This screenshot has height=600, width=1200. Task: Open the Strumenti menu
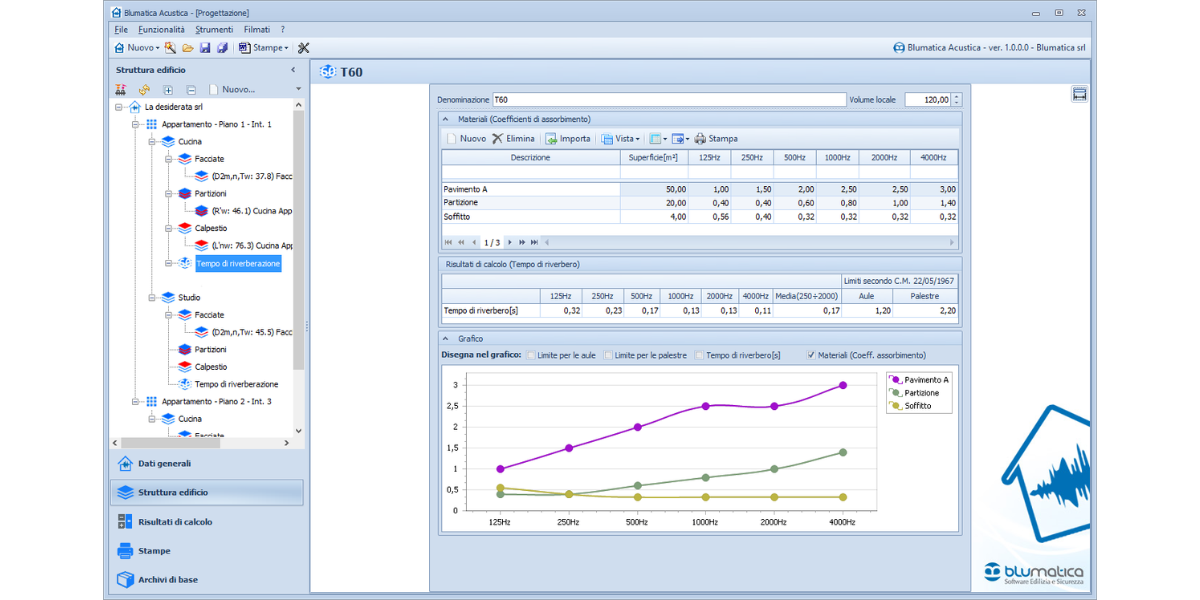(214, 30)
